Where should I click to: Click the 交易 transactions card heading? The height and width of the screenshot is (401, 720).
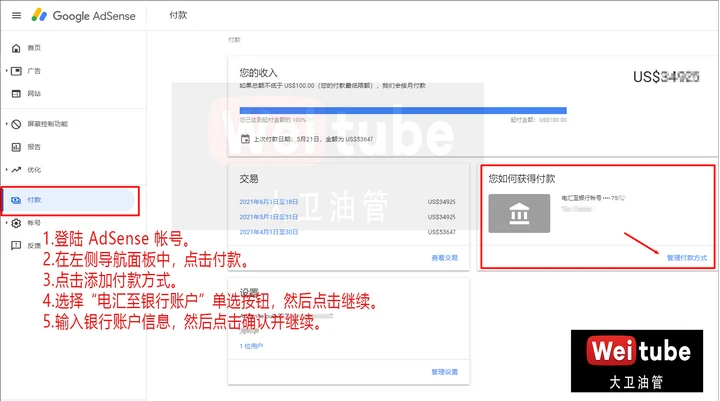click(x=248, y=179)
